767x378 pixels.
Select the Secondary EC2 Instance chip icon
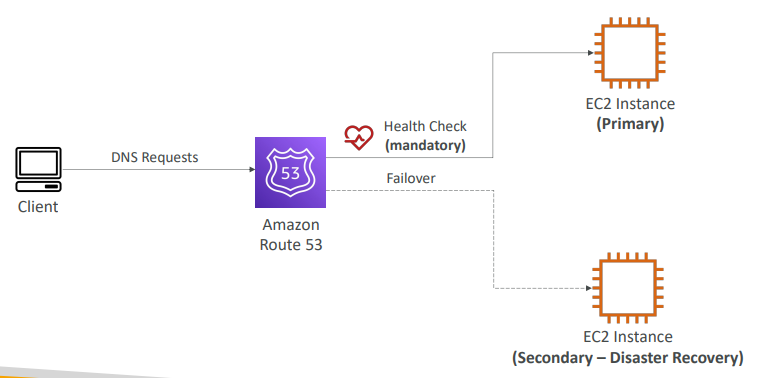628,288
